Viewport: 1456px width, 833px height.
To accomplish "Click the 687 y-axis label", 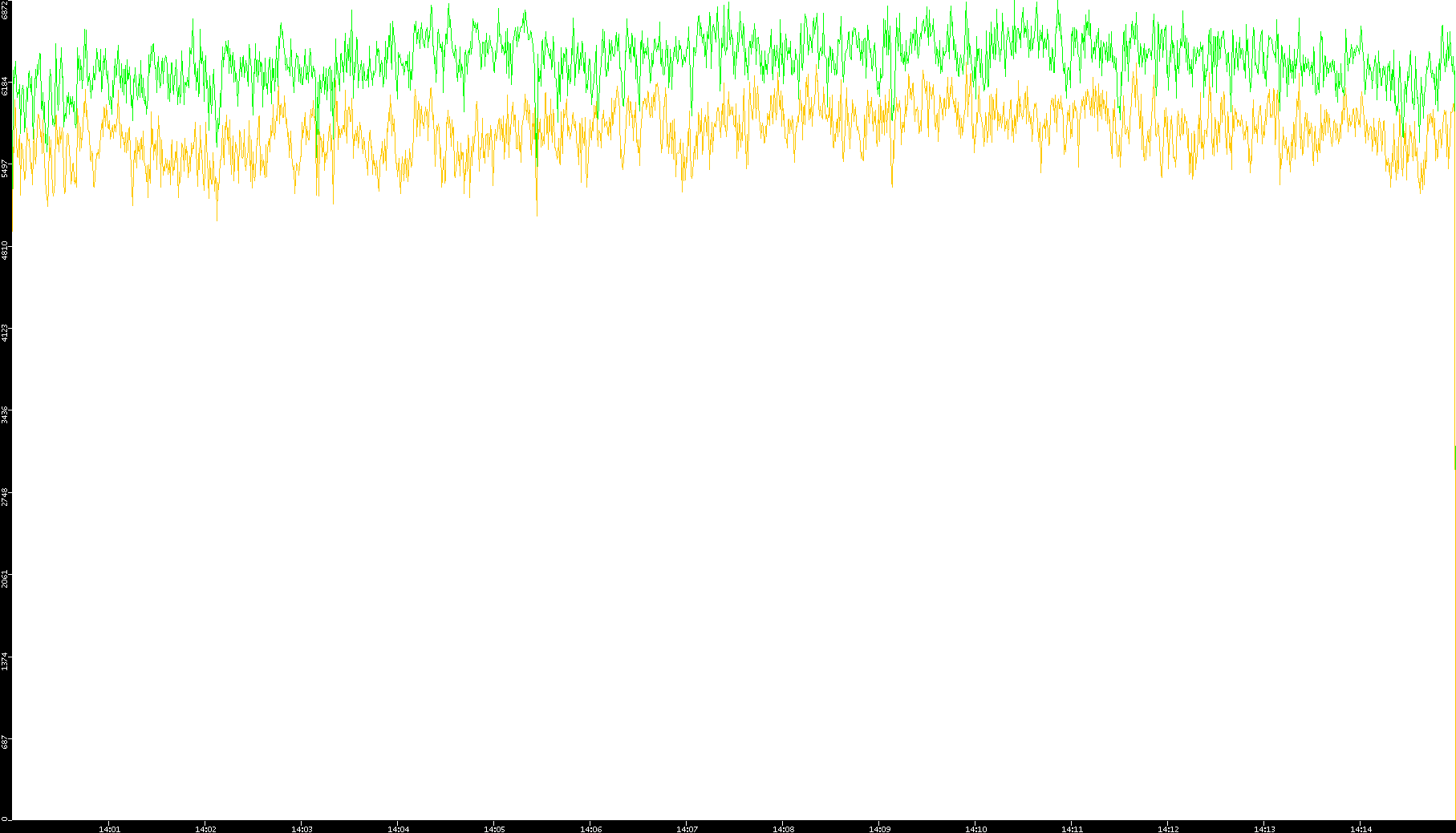I will coord(6,743).
